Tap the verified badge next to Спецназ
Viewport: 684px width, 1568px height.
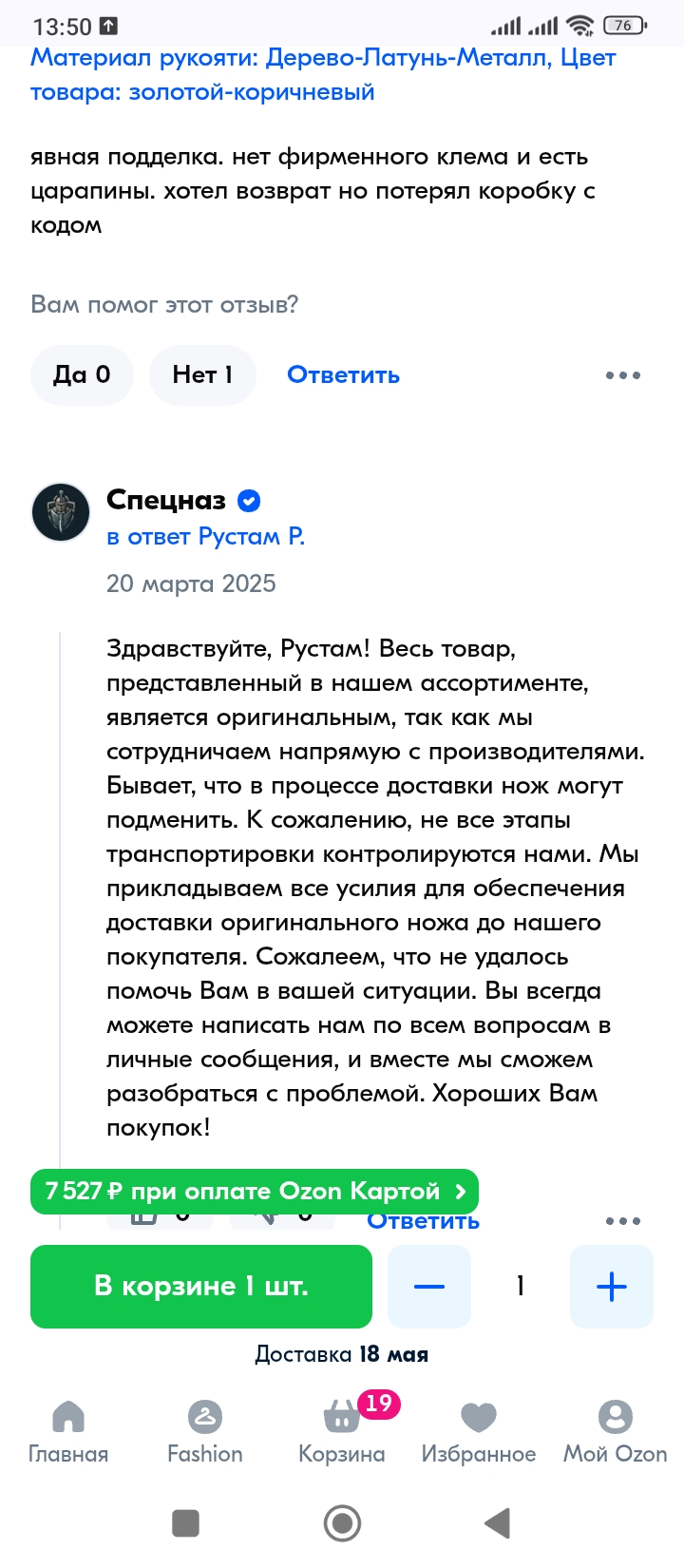pyautogui.click(x=249, y=501)
